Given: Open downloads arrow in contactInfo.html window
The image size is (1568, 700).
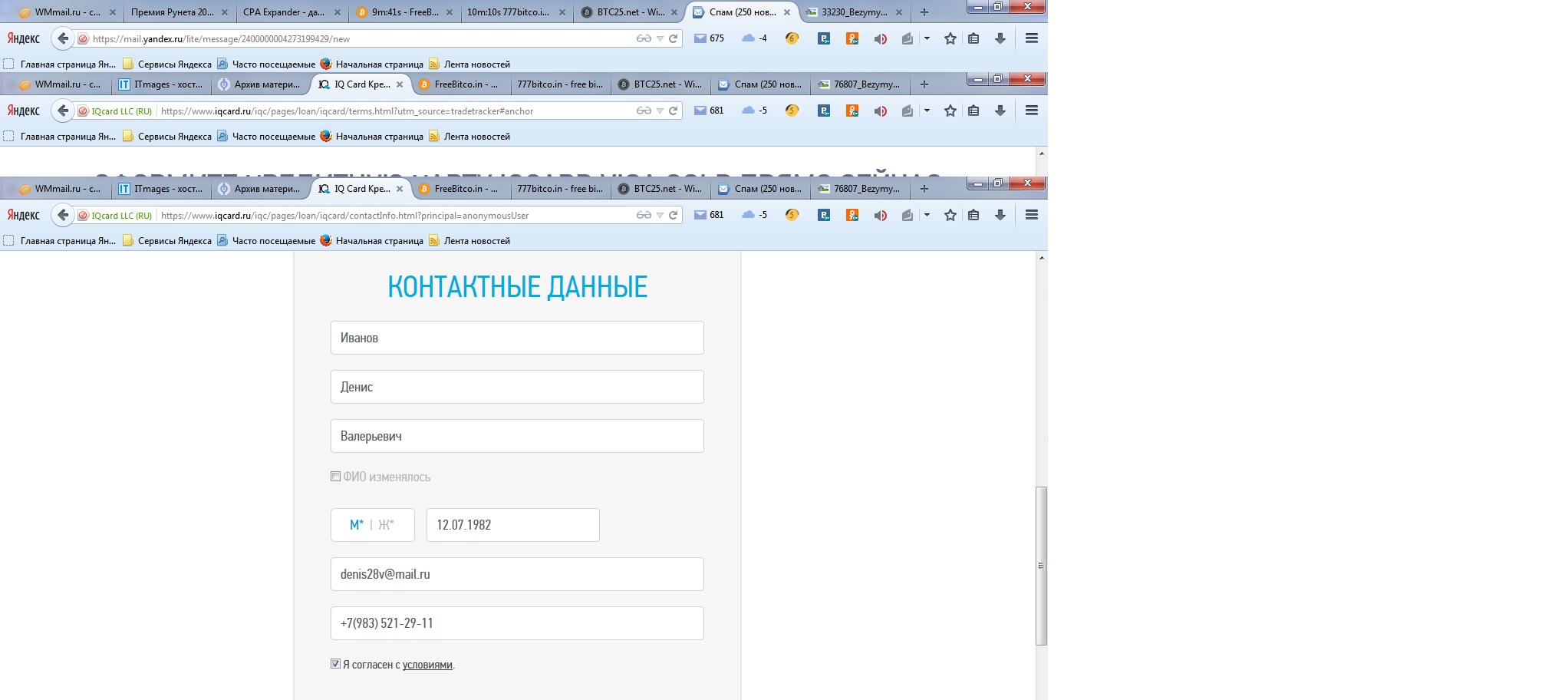Looking at the screenshot, I should [1000, 216].
